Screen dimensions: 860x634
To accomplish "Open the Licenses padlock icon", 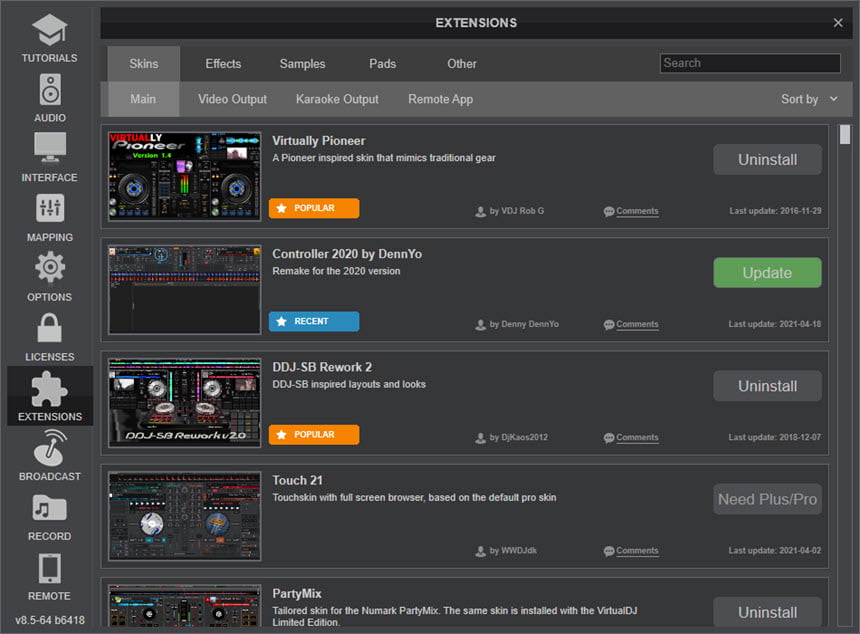I will (x=50, y=327).
